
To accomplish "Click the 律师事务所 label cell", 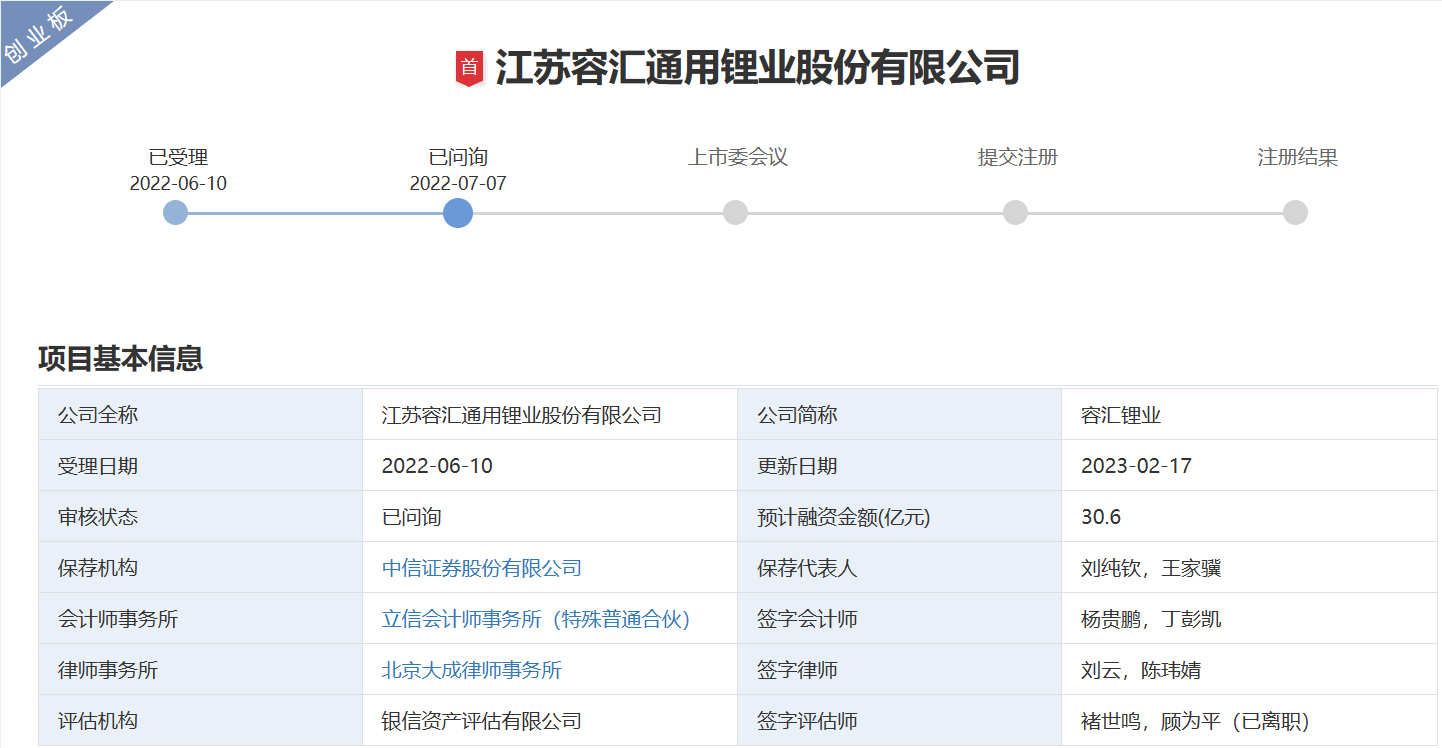I will point(200,670).
